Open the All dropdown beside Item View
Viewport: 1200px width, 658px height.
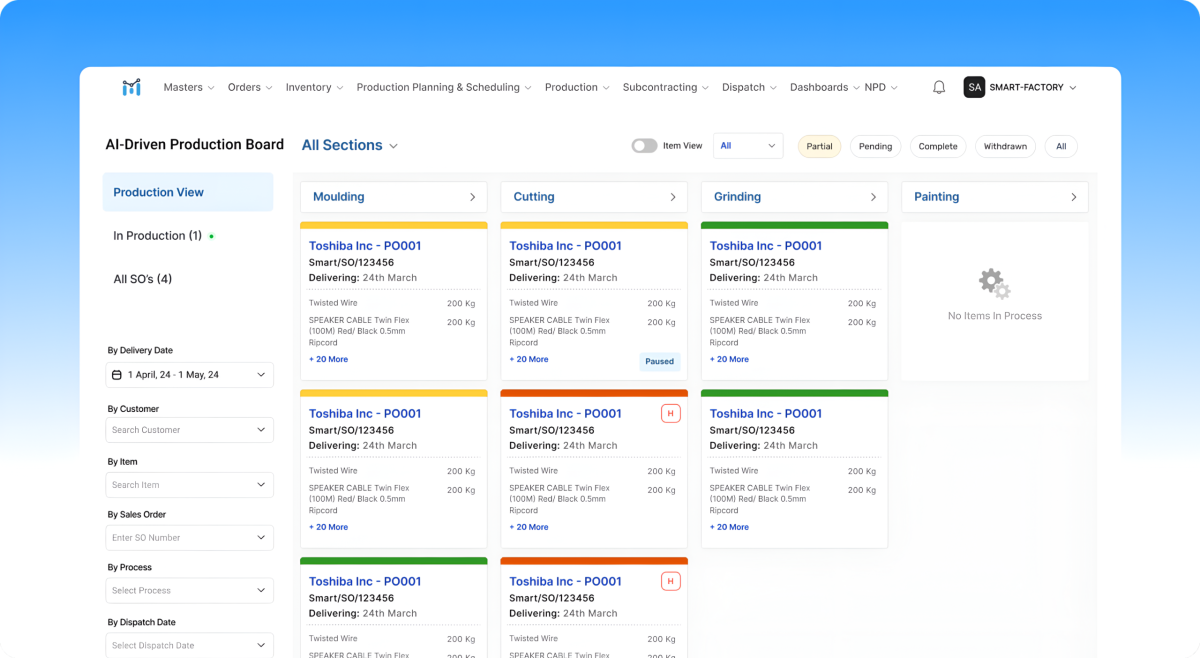coord(748,146)
